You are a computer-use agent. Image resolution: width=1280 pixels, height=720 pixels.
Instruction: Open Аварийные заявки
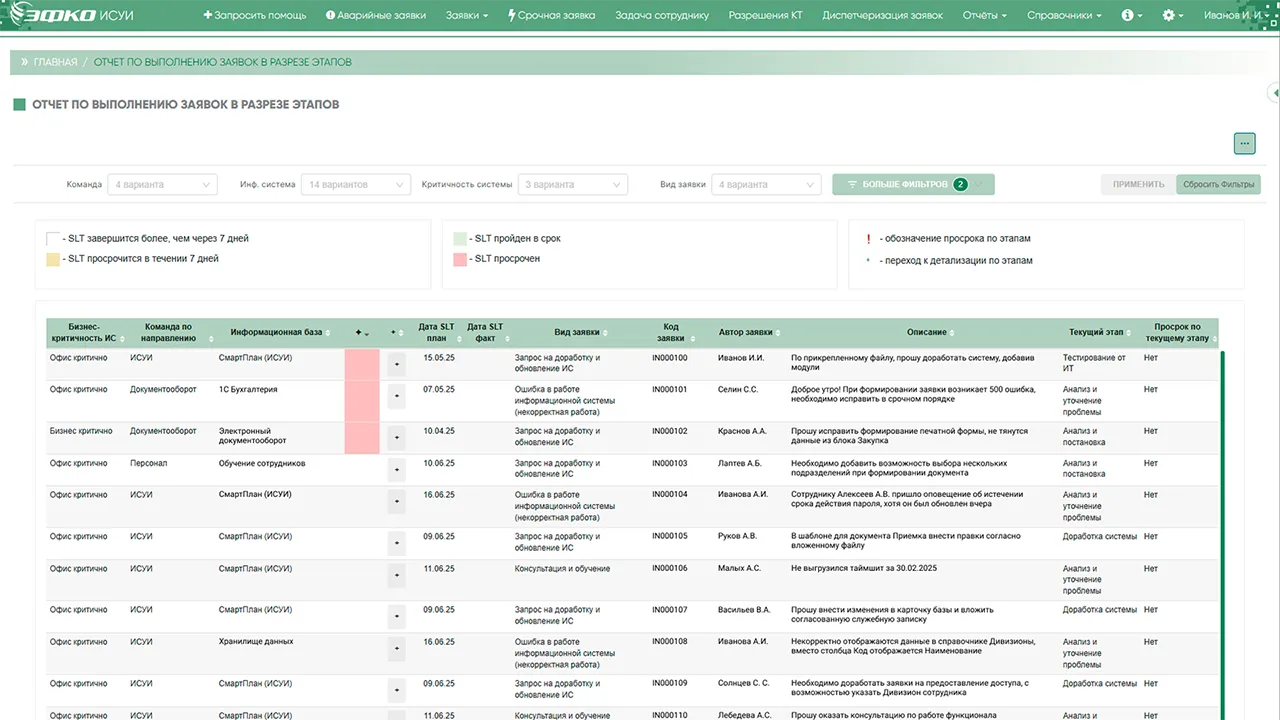click(x=376, y=15)
